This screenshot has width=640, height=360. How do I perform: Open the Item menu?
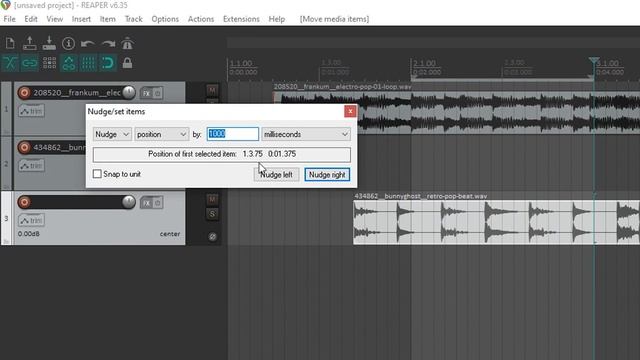[x=108, y=19]
